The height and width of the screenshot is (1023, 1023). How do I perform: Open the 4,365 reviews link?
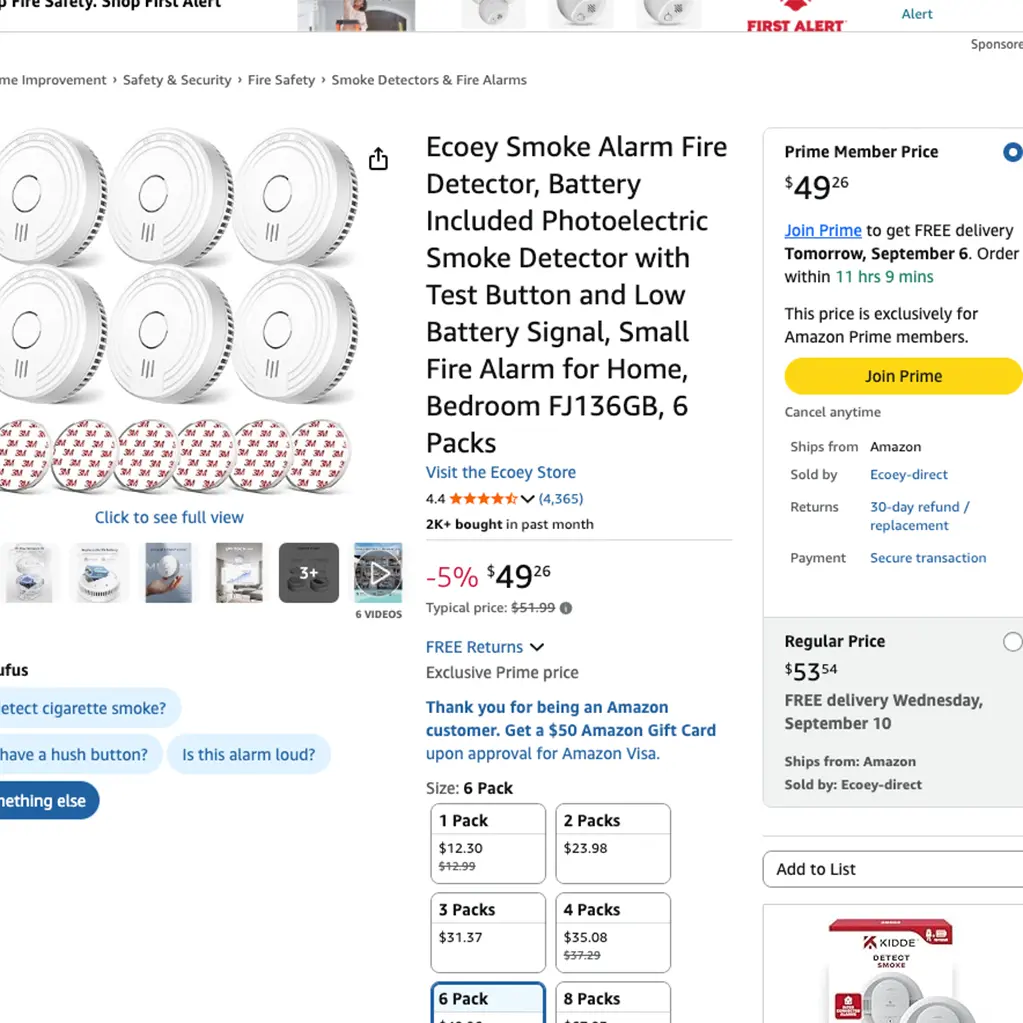point(561,499)
